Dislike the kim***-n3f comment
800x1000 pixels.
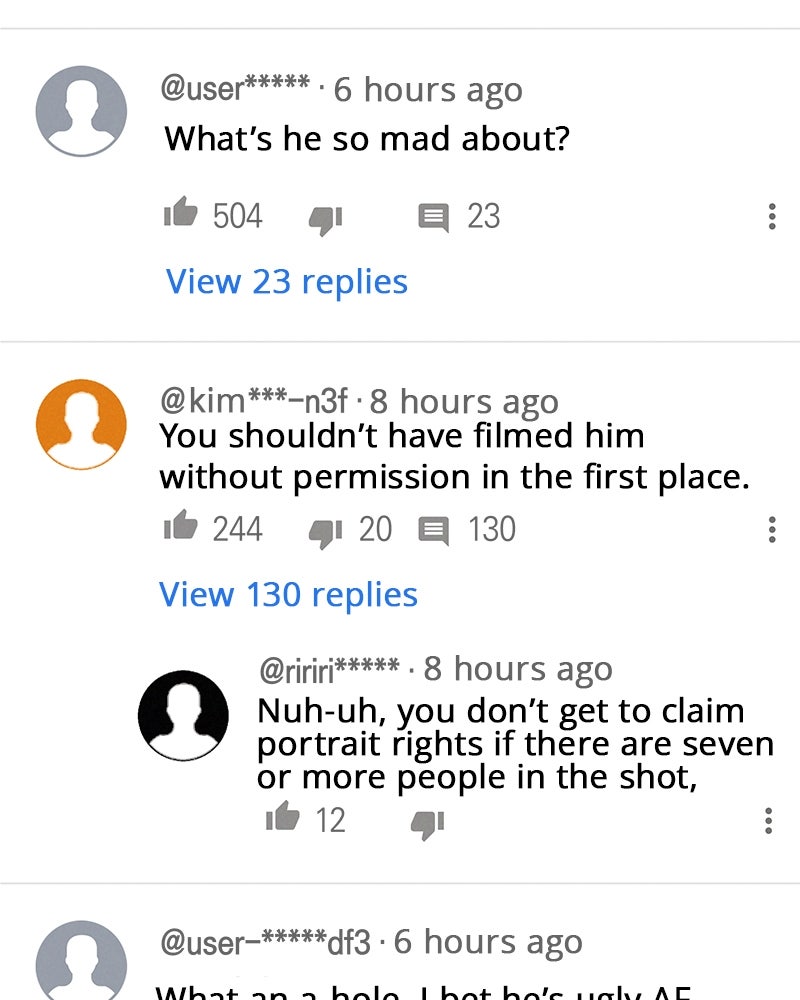[x=326, y=533]
